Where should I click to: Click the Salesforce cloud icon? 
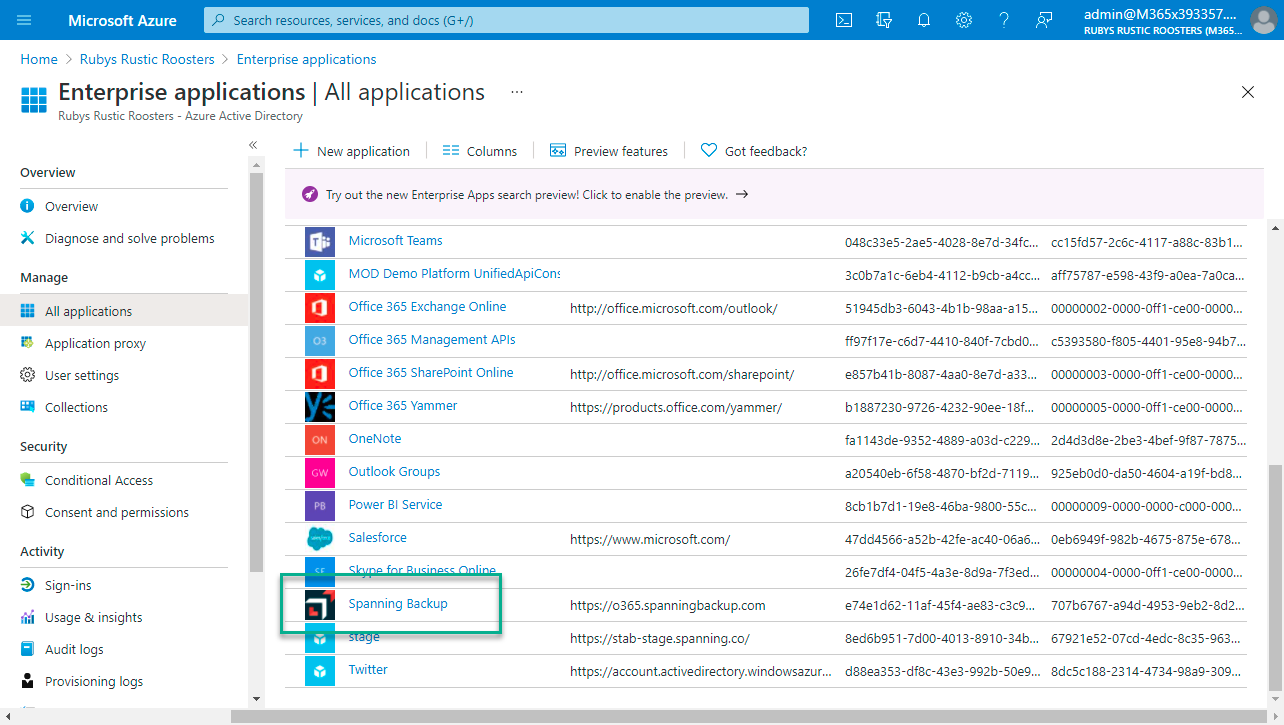319,538
